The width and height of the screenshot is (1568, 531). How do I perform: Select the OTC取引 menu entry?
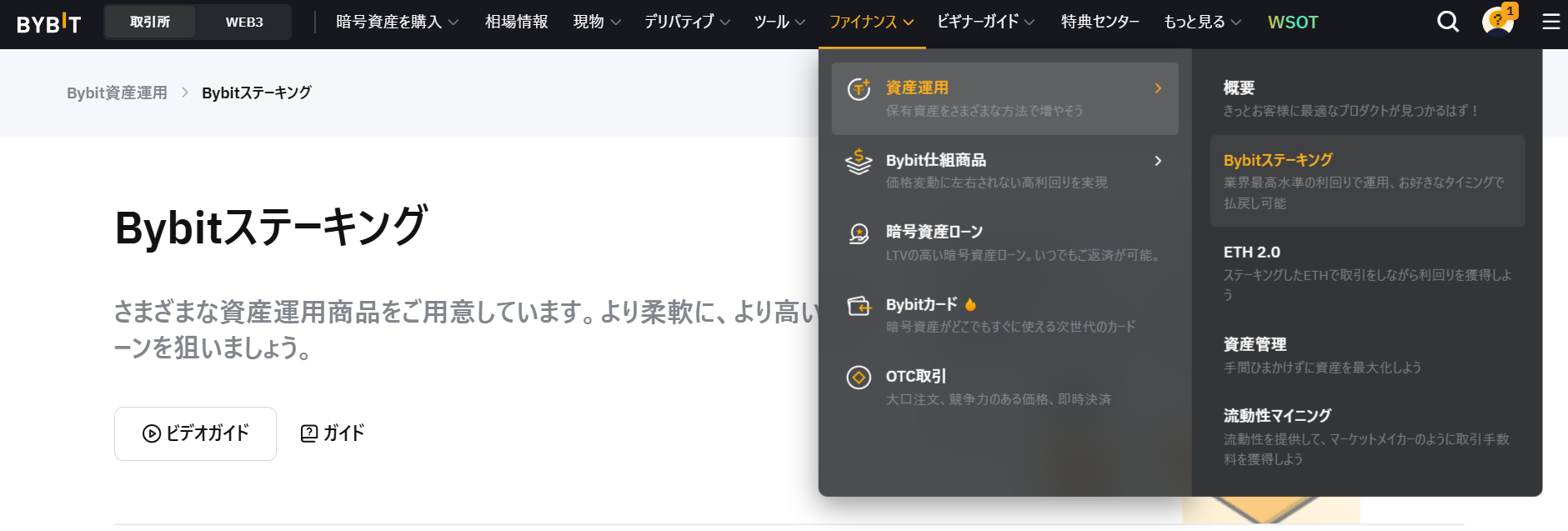point(1004,387)
